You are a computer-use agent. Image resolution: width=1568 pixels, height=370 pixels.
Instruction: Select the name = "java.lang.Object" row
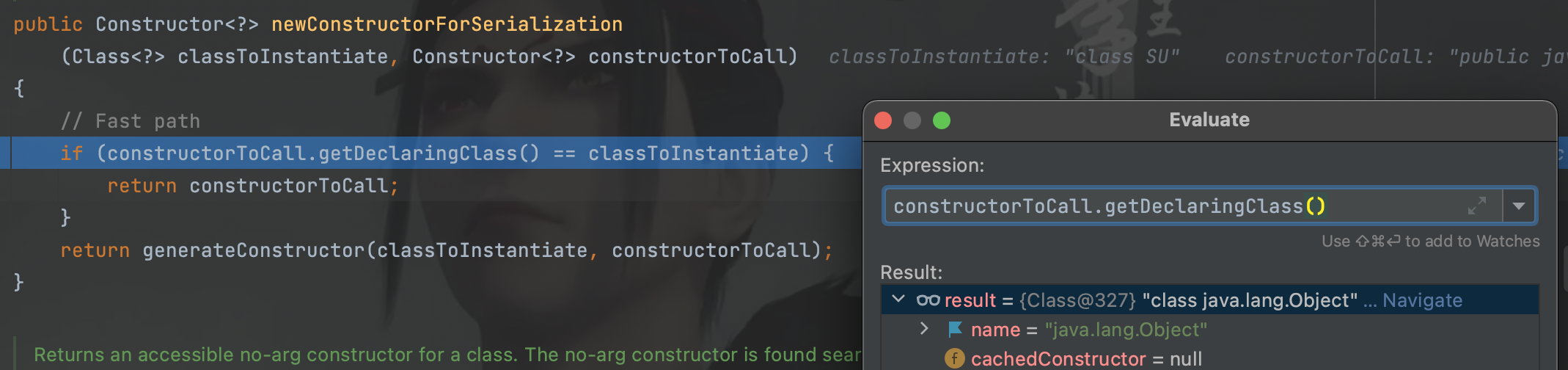1209,330
